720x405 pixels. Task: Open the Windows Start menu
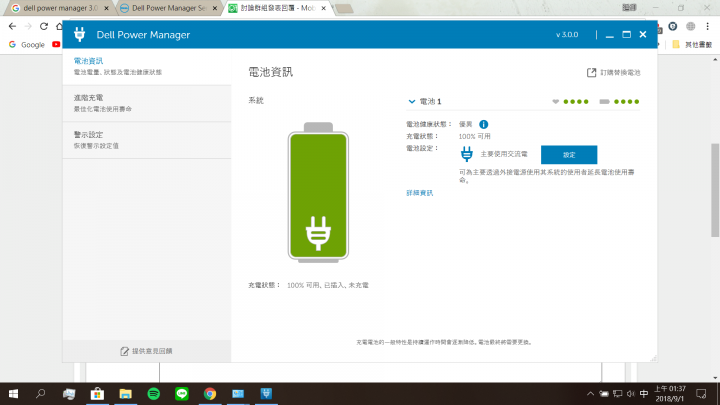point(13,394)
